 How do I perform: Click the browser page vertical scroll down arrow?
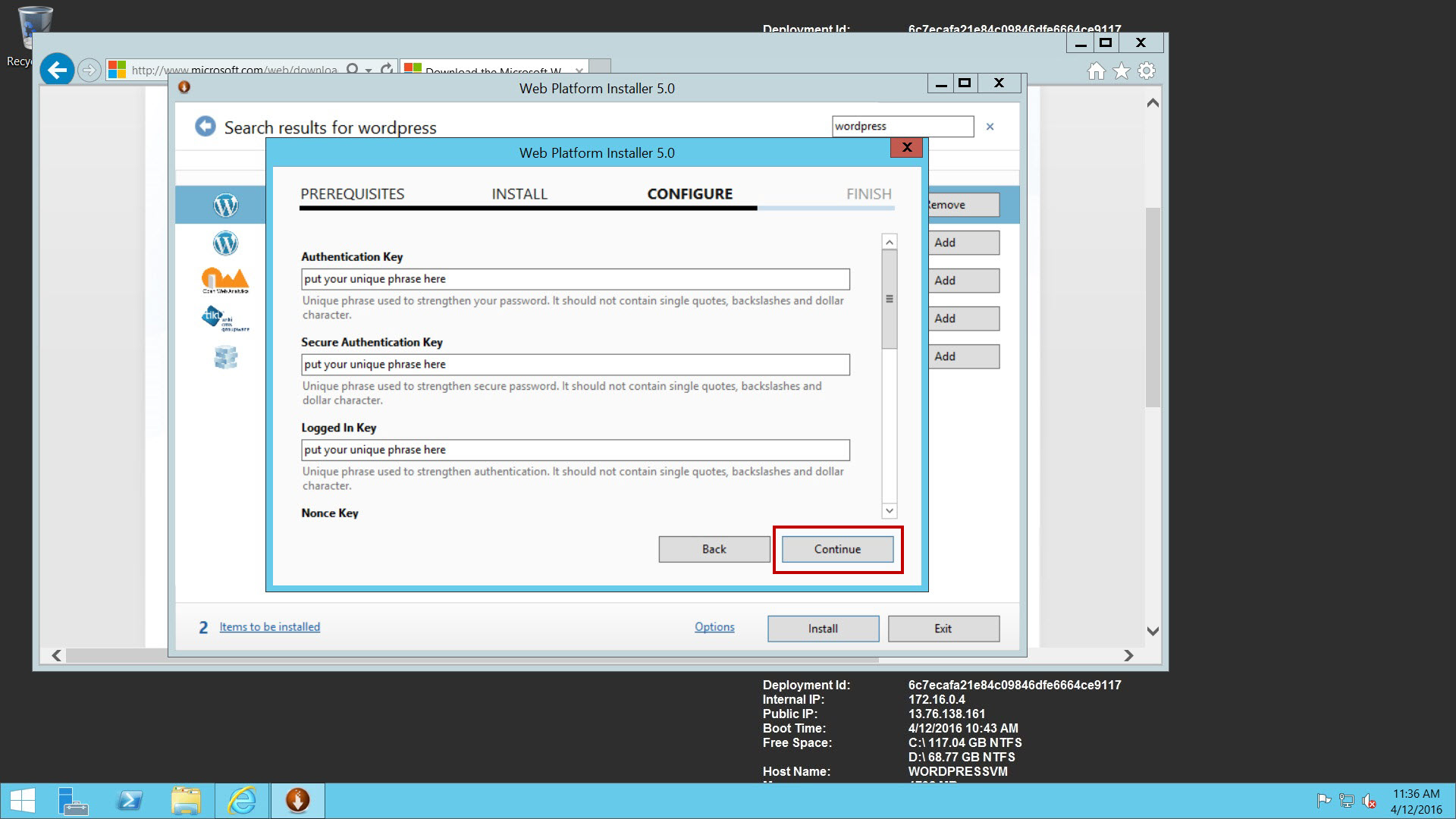click(x=1153, y=631)
